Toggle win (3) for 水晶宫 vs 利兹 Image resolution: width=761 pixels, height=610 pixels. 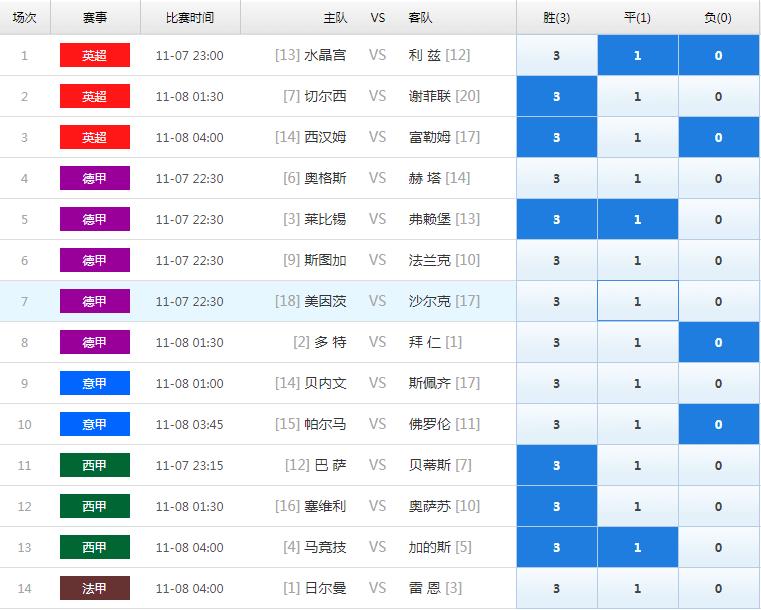(x=557, y=55)
